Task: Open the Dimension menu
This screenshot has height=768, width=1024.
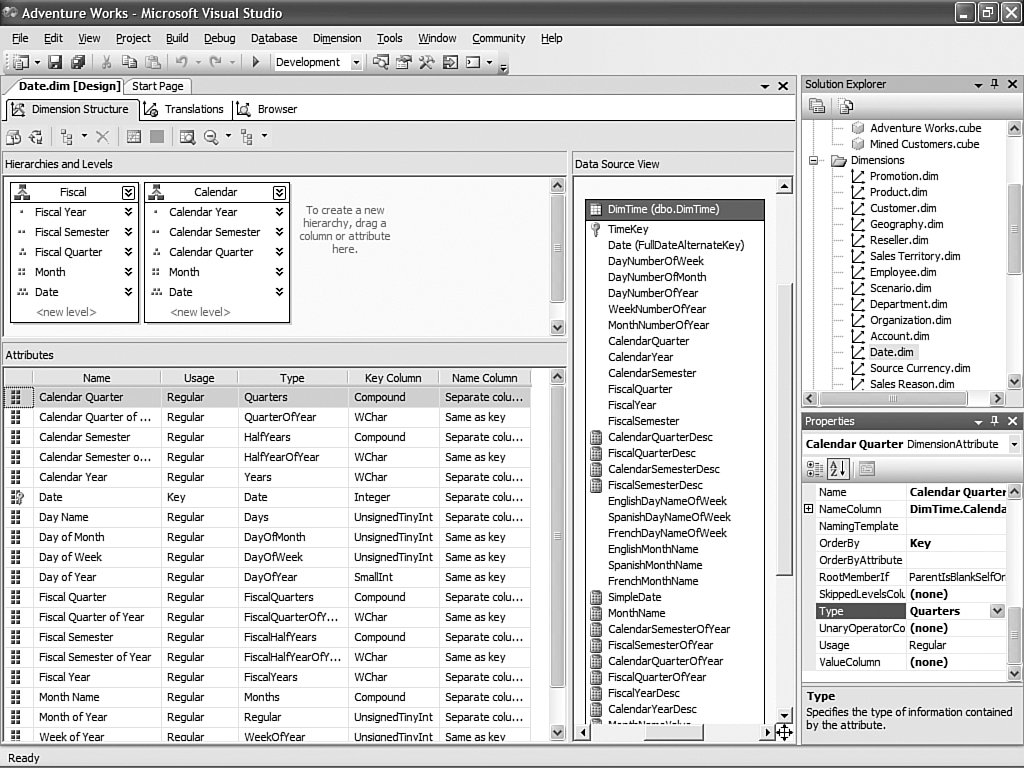Action: [337, 38]
